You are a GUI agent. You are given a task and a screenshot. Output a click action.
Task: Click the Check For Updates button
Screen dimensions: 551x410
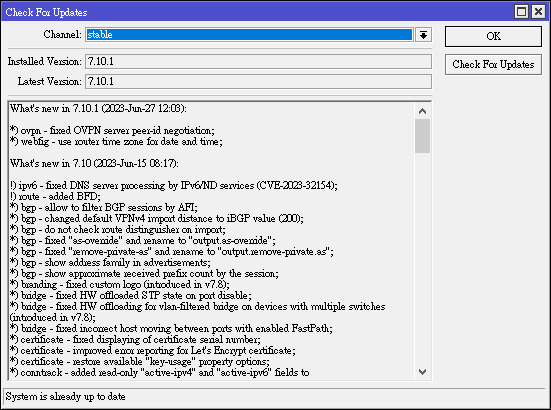pyautogui.click(x=493, y=64)
